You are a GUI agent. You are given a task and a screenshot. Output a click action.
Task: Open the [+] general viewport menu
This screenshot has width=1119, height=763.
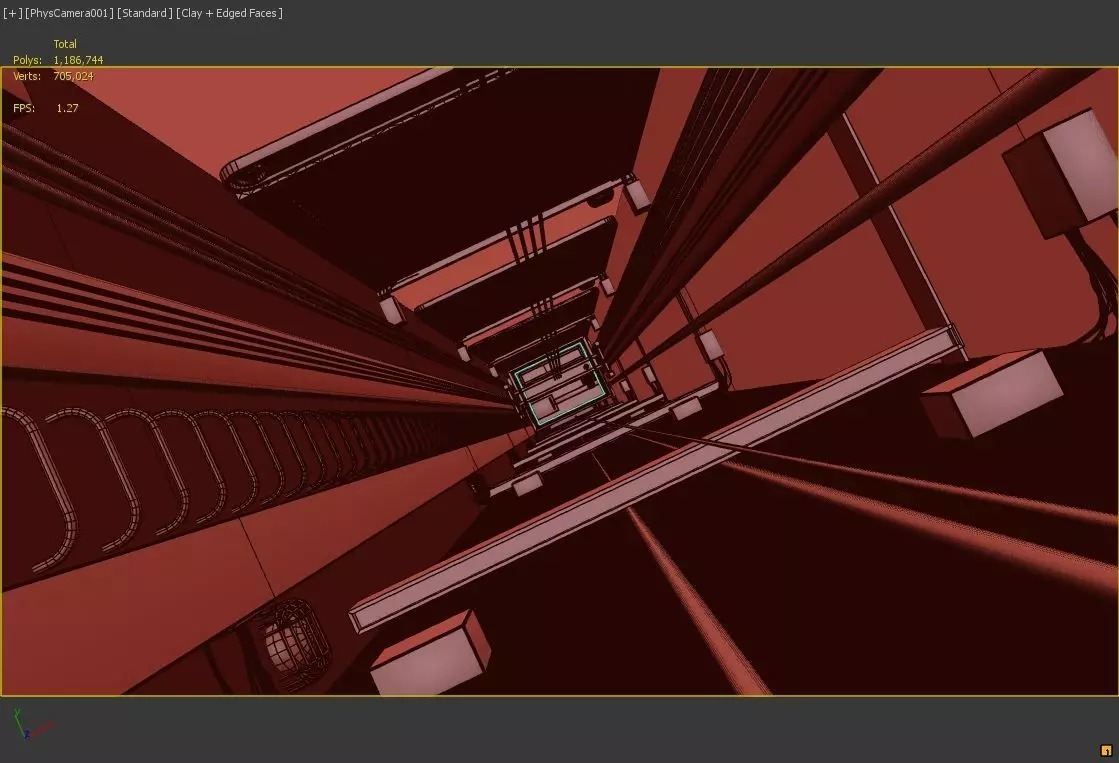tap(12, 13)
